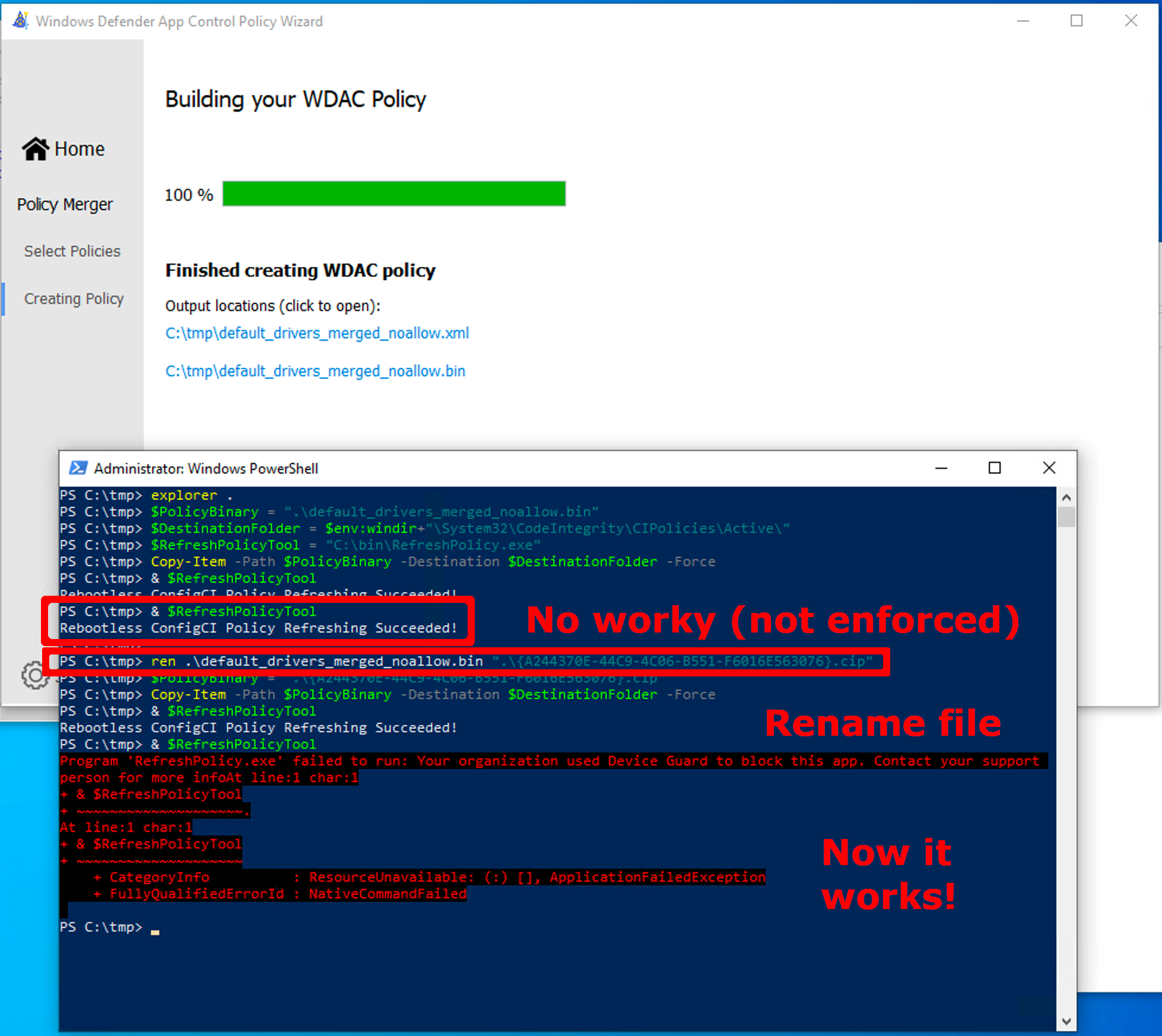Open settings via the gear icon
1162x1036 pixels.
[34, 676]
